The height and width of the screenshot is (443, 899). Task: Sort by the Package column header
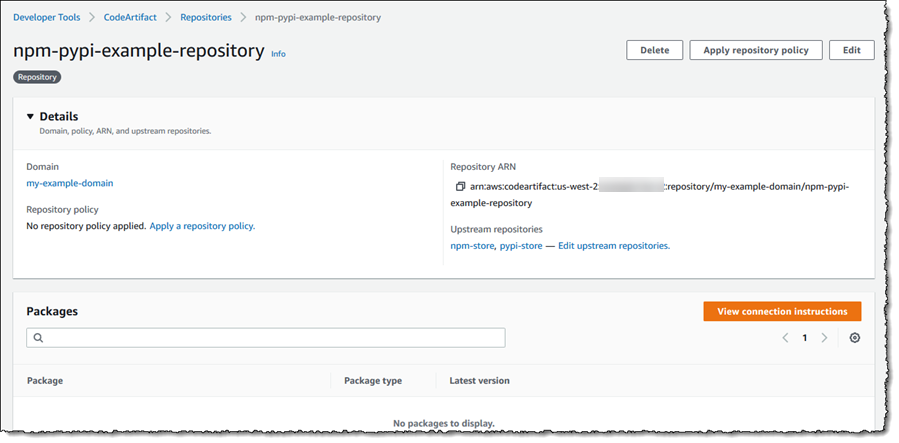(x=45, y=381)
